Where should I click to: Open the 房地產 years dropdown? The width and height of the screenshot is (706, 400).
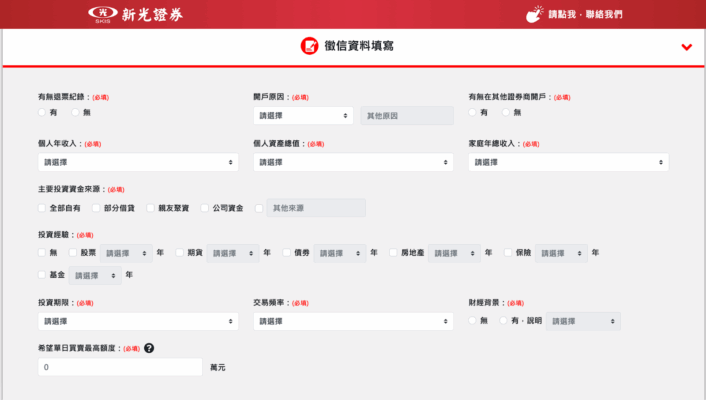tap(454, 253)
